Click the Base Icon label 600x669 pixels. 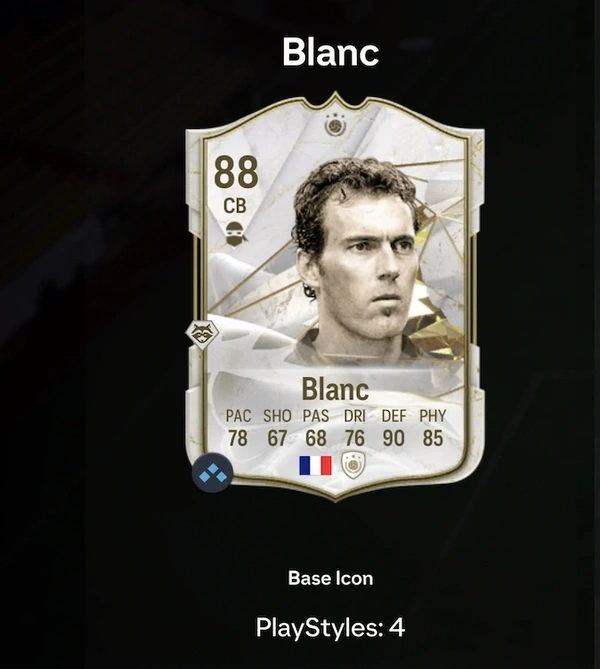330,578
